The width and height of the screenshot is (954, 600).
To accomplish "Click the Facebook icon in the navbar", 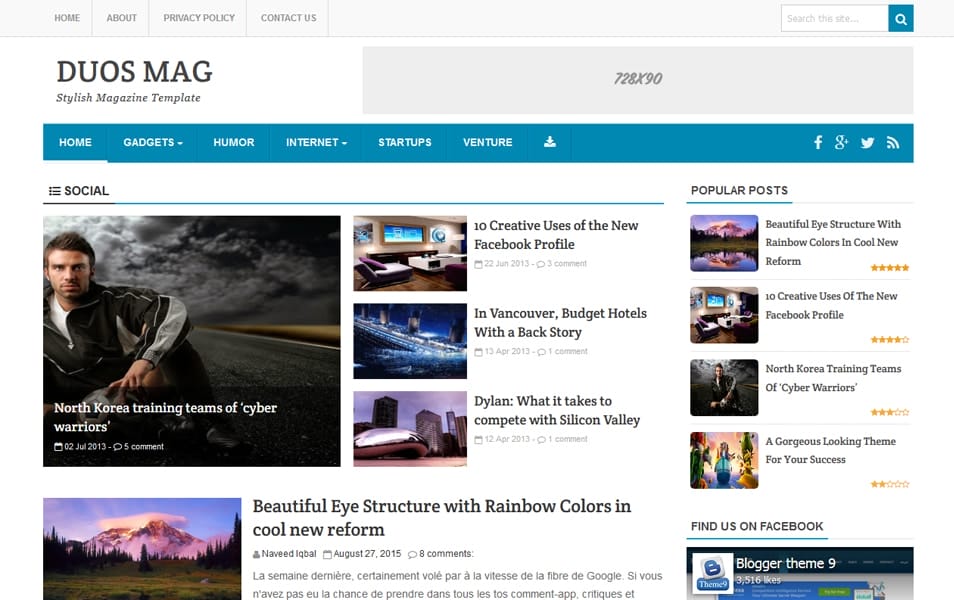I will pos(818,142).
